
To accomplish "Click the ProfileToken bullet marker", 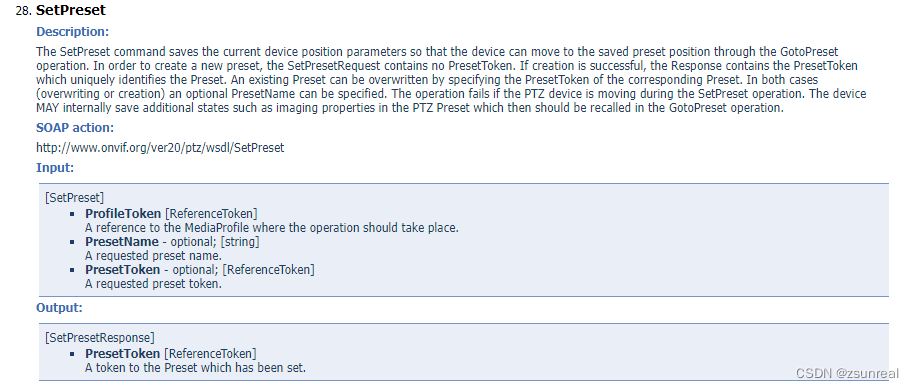I will pyautogui.click(x=72, y=214).
